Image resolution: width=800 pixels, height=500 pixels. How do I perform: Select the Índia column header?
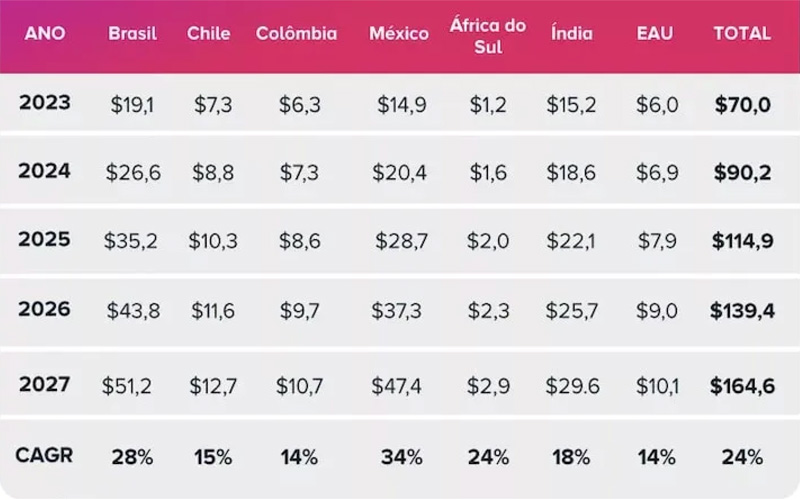pyautogui.click(x=571, y=33)
